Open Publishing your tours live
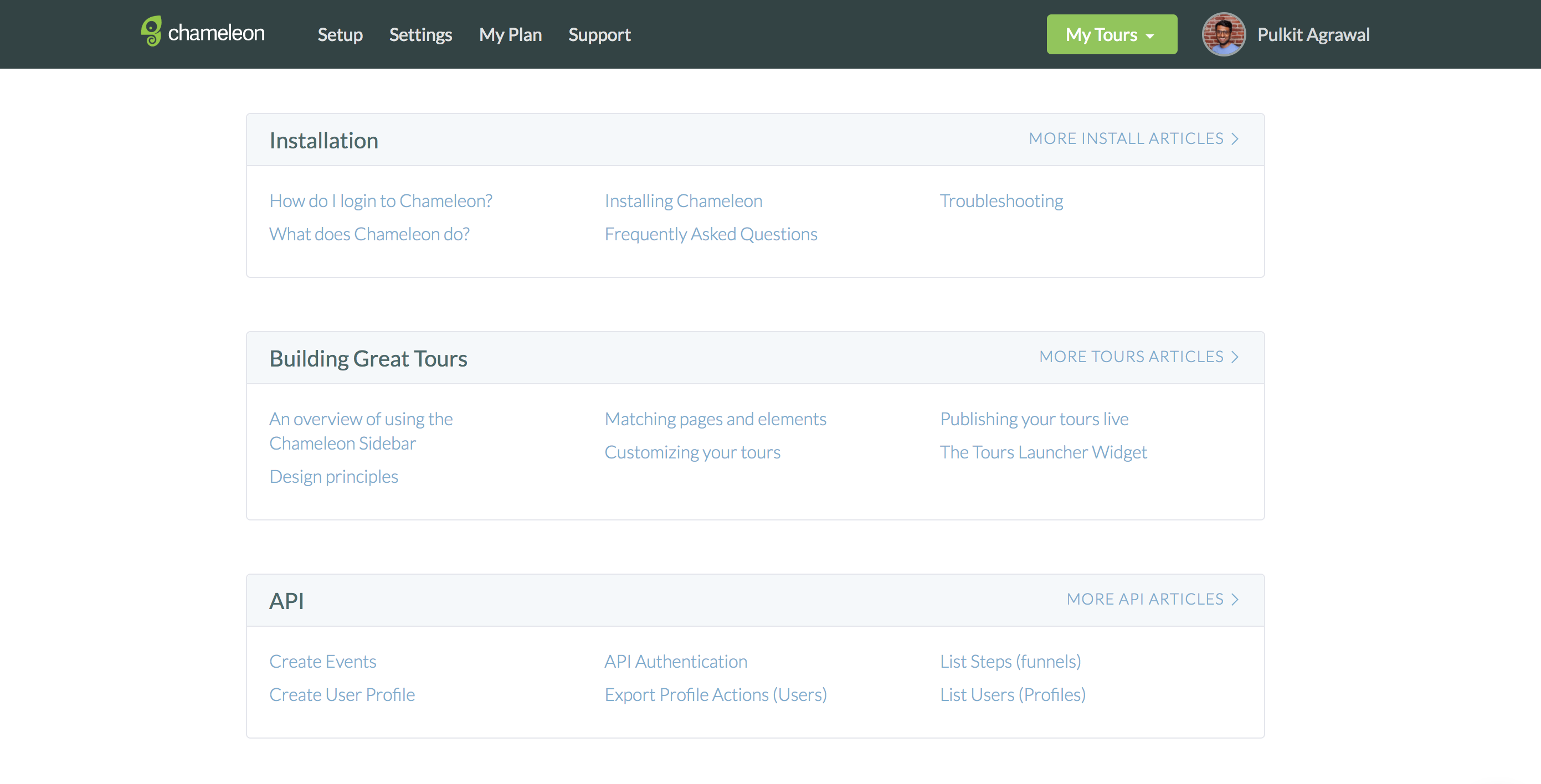 pyautogui.click(x=1034, y=418)
